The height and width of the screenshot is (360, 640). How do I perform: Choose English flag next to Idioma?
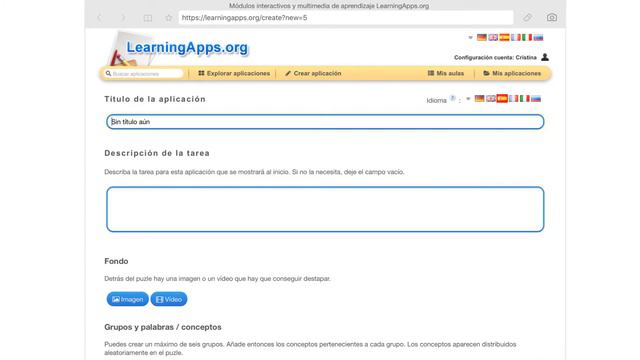coord(491,99)
